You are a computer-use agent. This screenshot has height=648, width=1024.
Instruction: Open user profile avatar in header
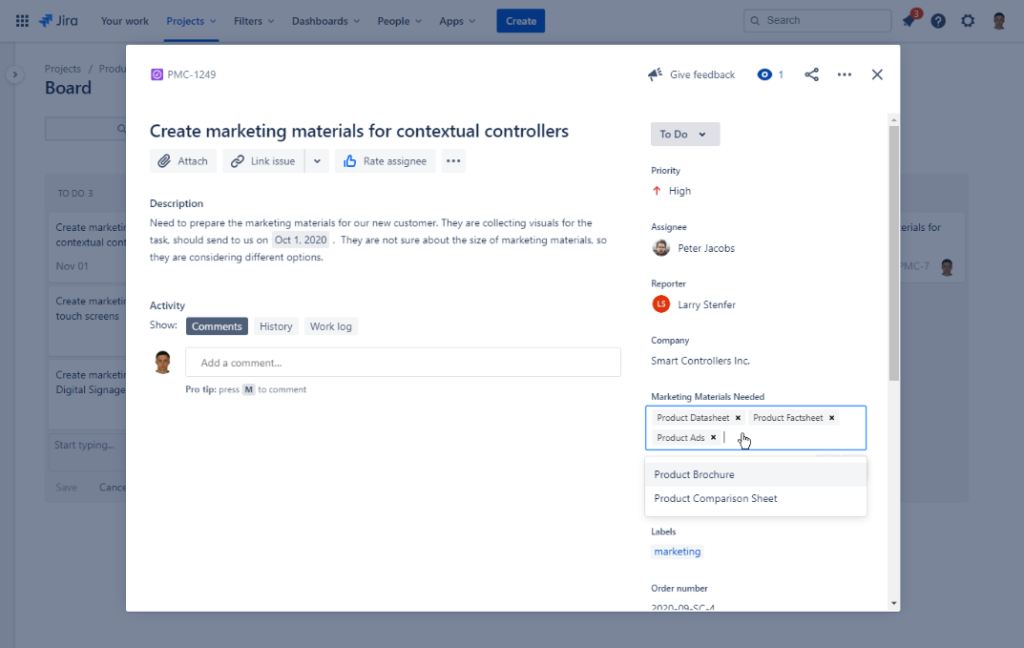999,21
